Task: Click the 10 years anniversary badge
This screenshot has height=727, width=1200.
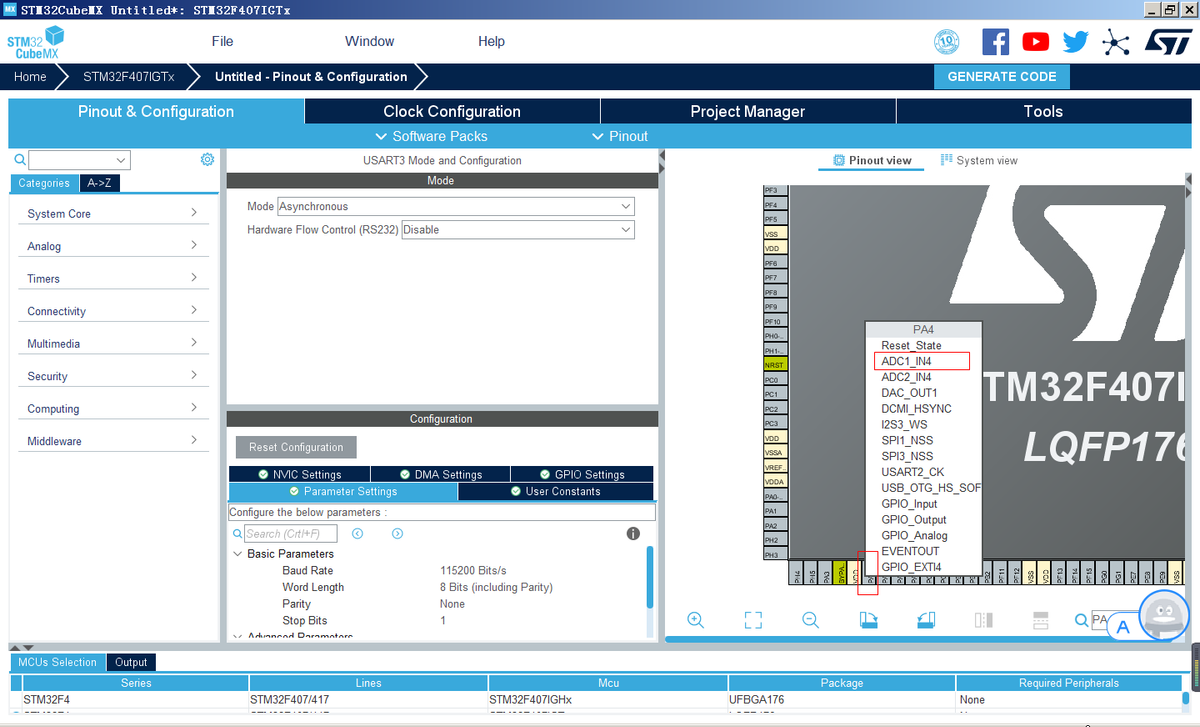Action: point(946,41)
